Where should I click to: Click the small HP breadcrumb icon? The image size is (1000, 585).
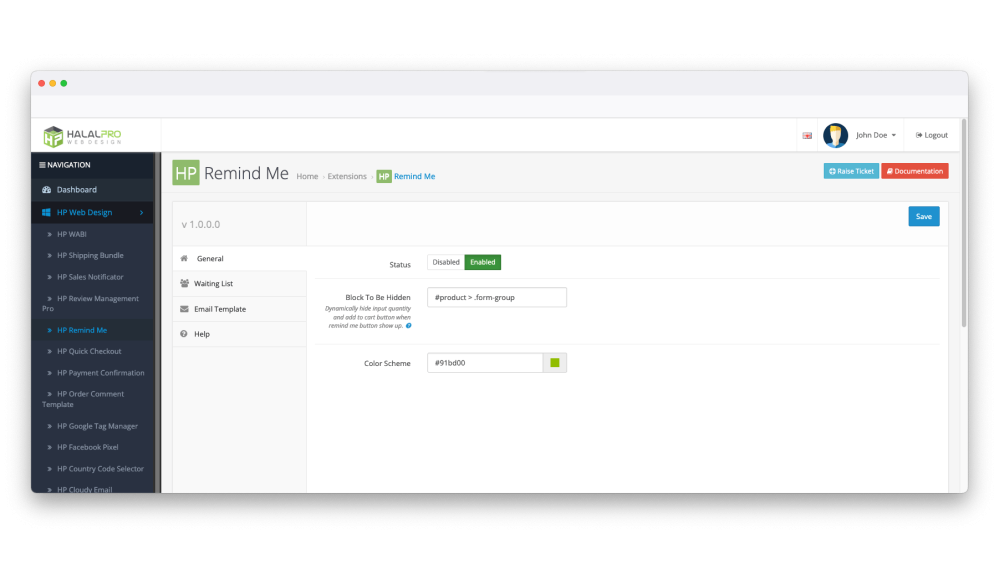pyautogui.click(x=383, y=176)
